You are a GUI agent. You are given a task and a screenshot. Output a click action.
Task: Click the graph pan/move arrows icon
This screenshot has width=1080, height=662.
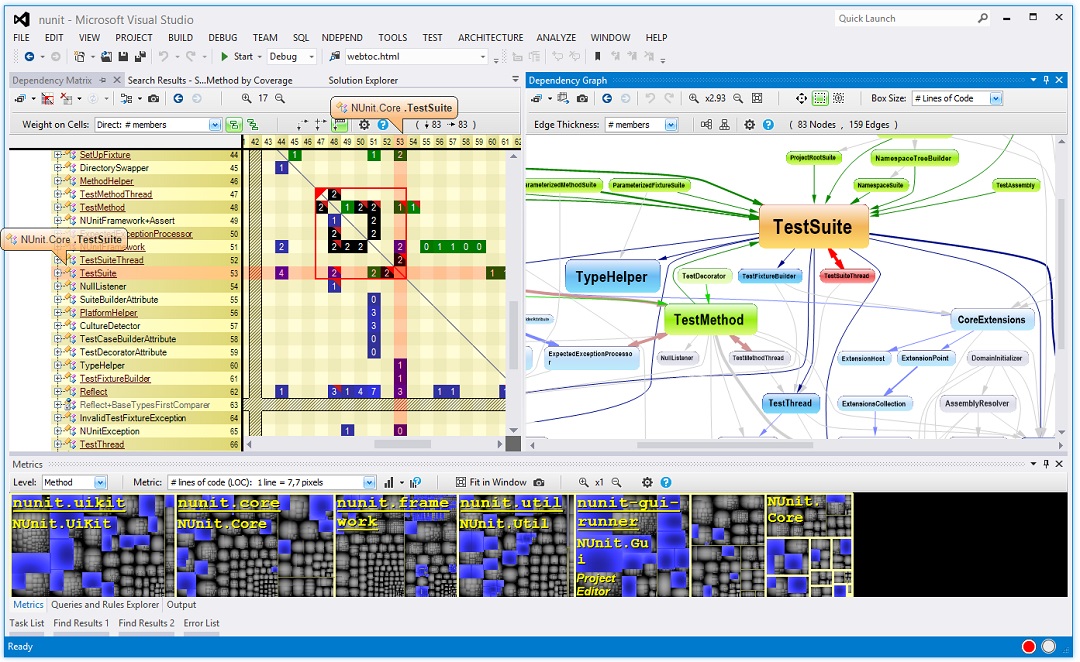click(x=801, y=99)
